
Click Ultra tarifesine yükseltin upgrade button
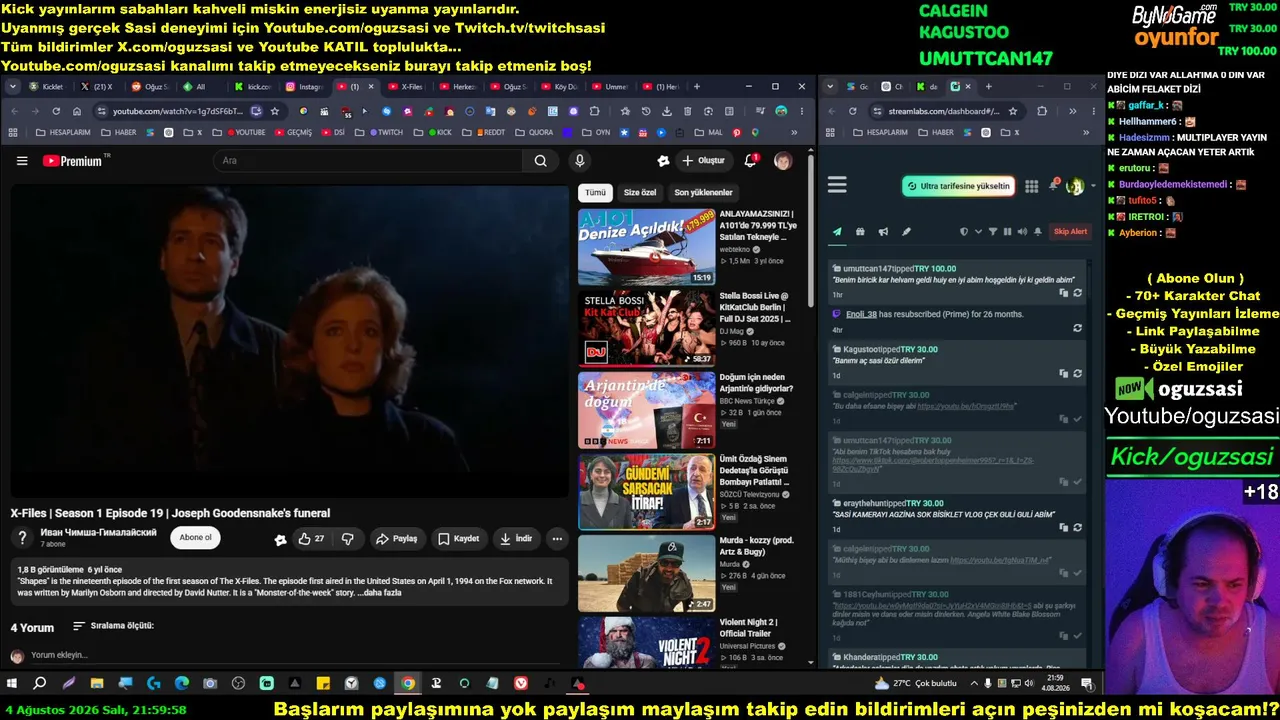tap(958, 186)
